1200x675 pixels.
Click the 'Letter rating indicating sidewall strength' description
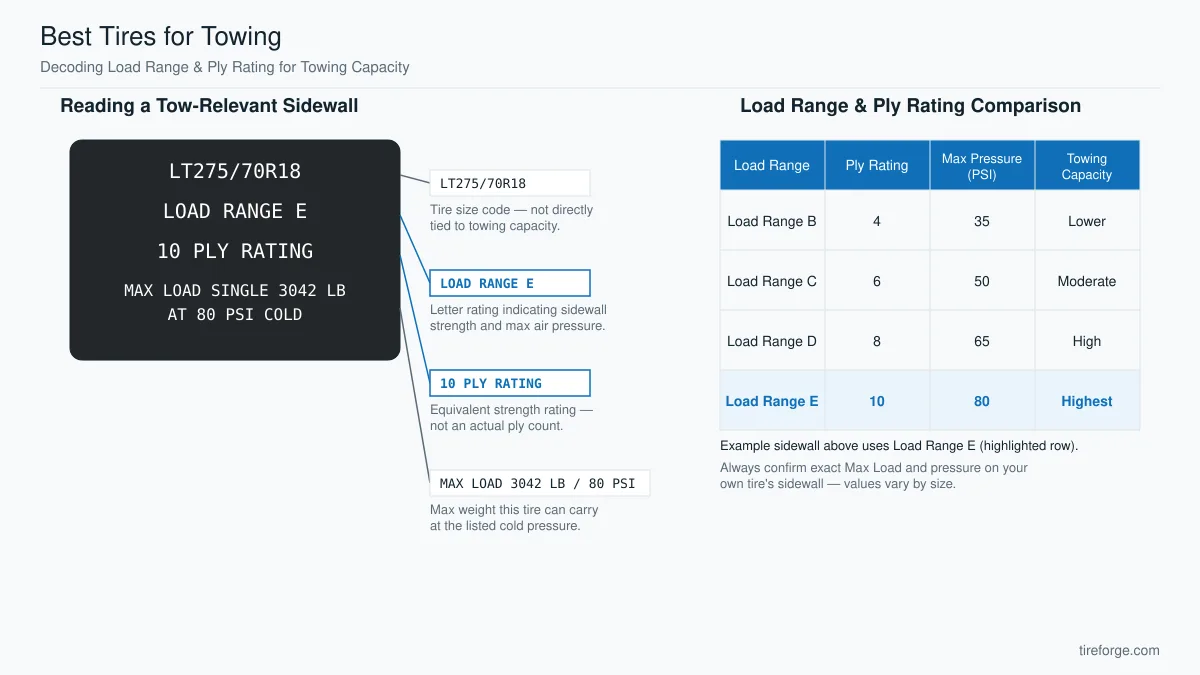pos(518,318)
